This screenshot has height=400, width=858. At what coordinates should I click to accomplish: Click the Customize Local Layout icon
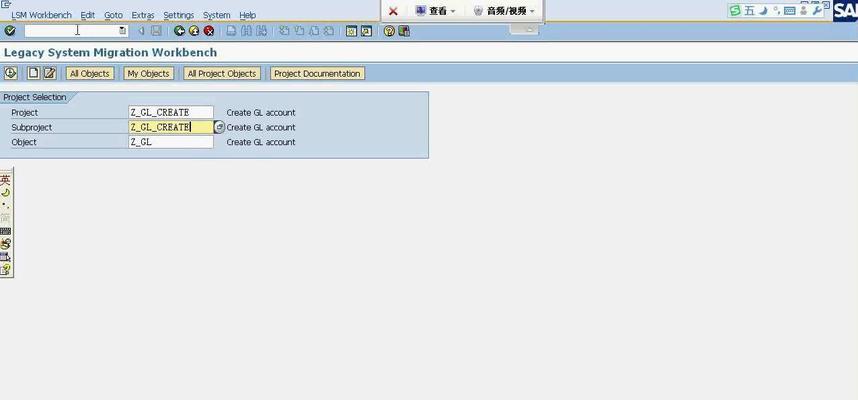click(404, 31)
